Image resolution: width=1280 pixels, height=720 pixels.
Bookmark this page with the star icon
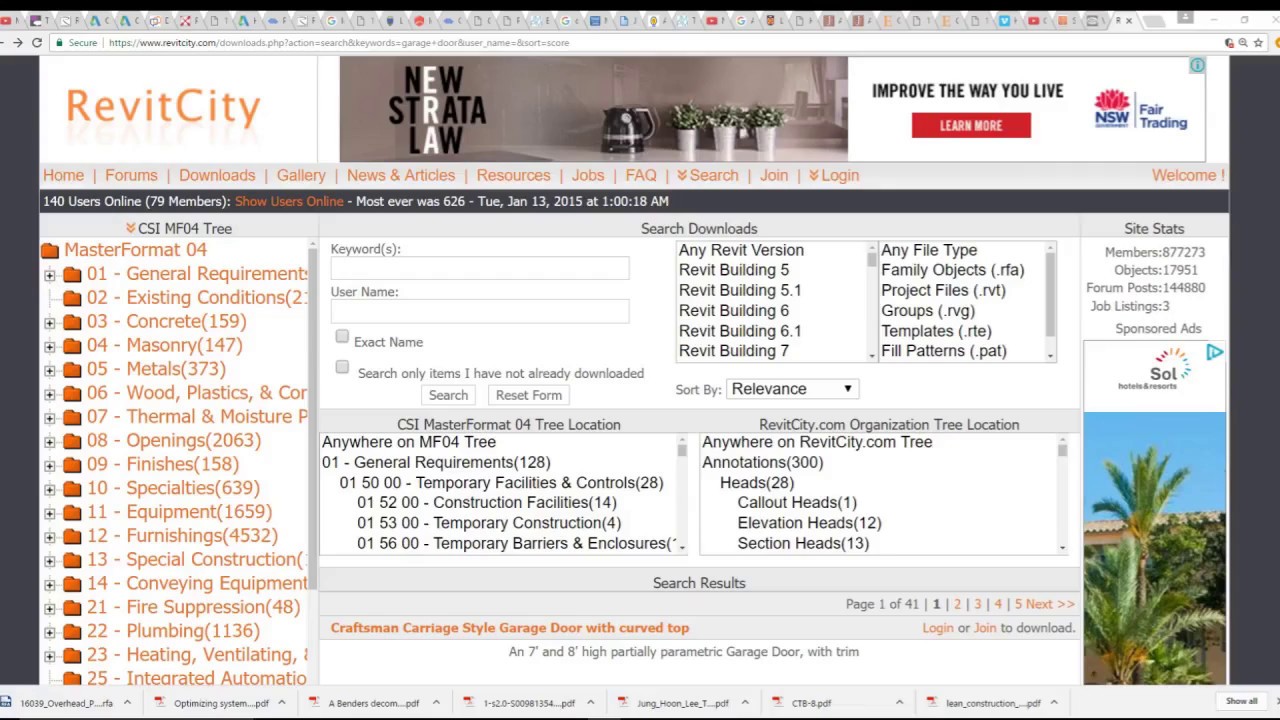click(1259, 43)
